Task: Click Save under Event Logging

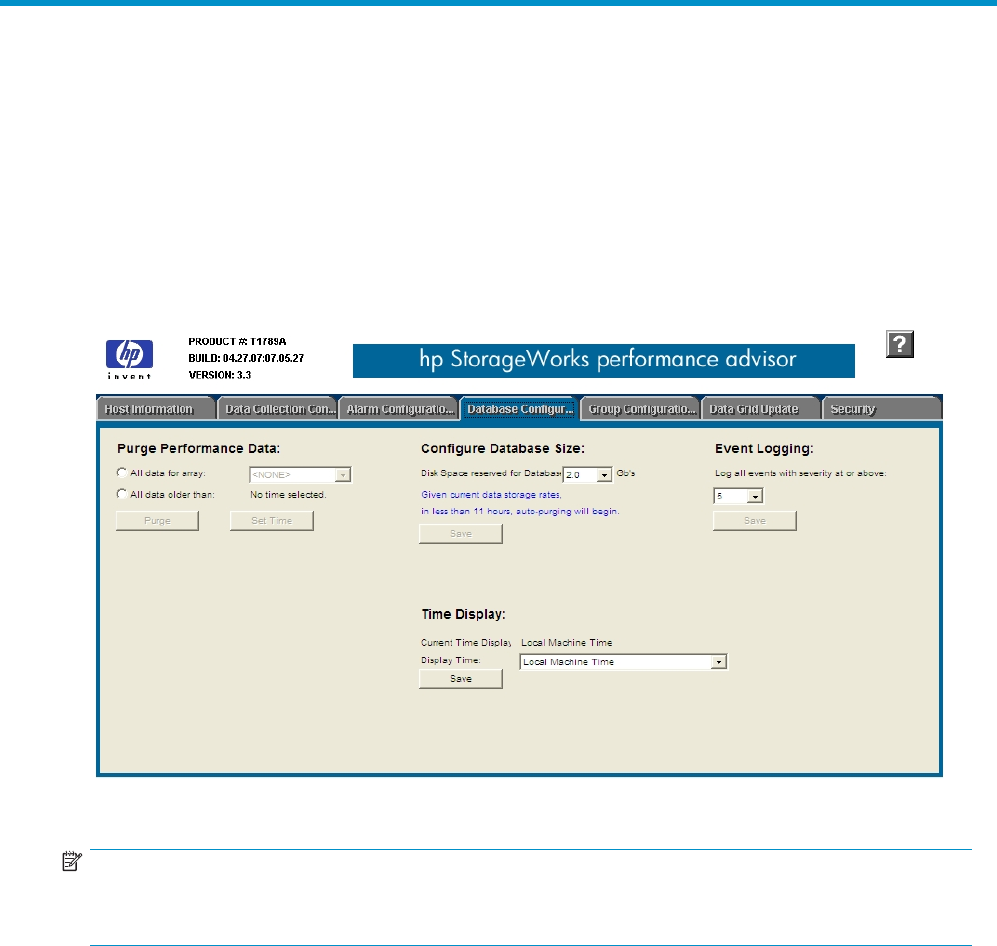Action: coord(755,521)
